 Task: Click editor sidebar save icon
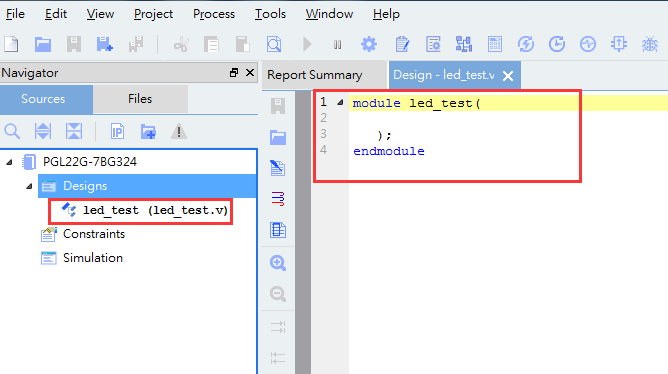(278, 106)
